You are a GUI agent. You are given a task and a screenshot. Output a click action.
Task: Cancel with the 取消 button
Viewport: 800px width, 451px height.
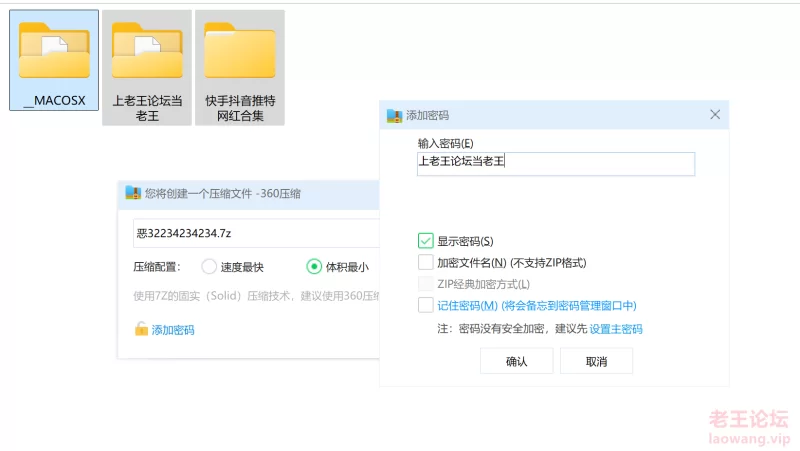click(596, 361)
